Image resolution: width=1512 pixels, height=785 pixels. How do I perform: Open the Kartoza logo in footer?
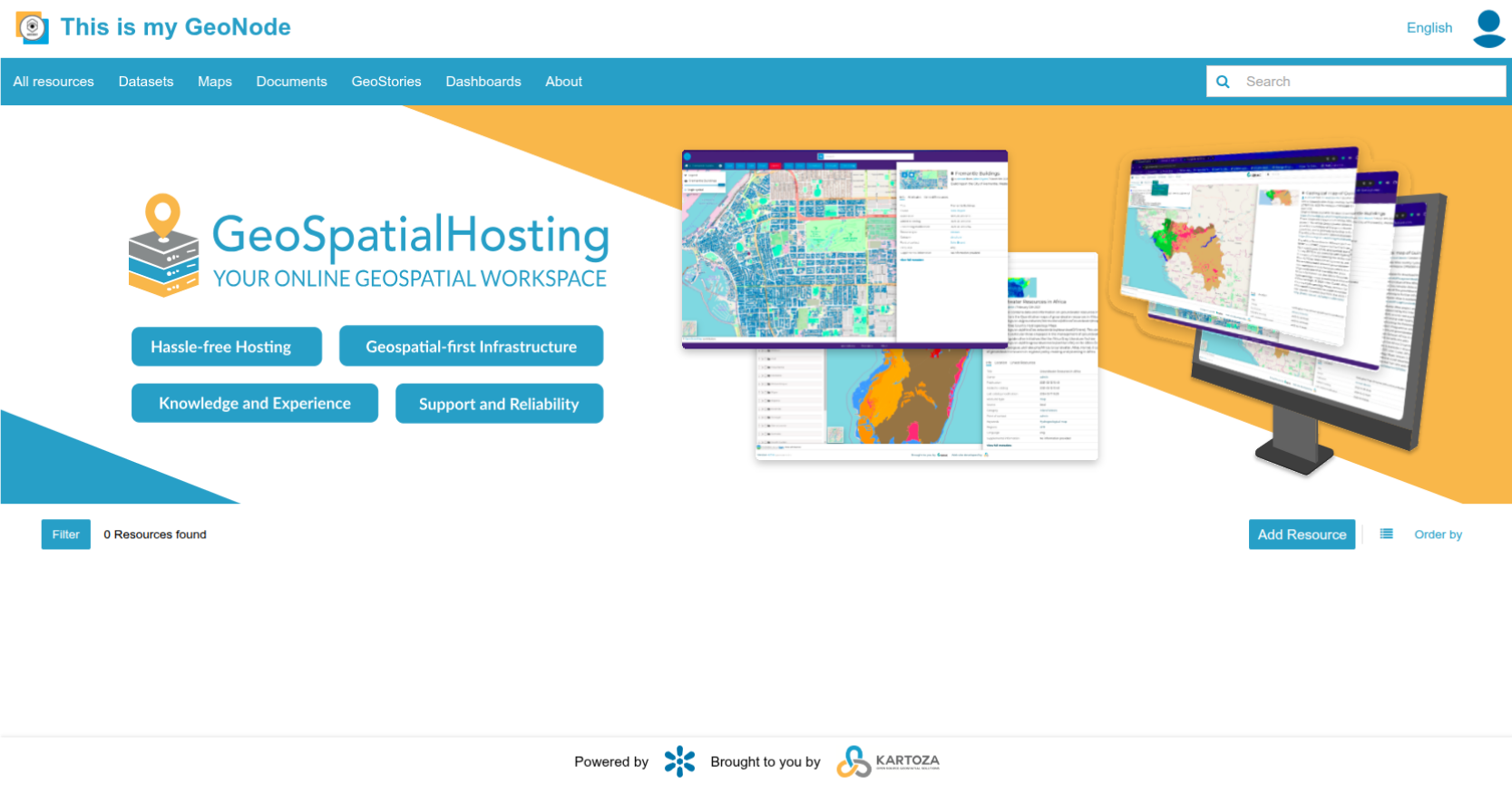(x=888, y=761)
